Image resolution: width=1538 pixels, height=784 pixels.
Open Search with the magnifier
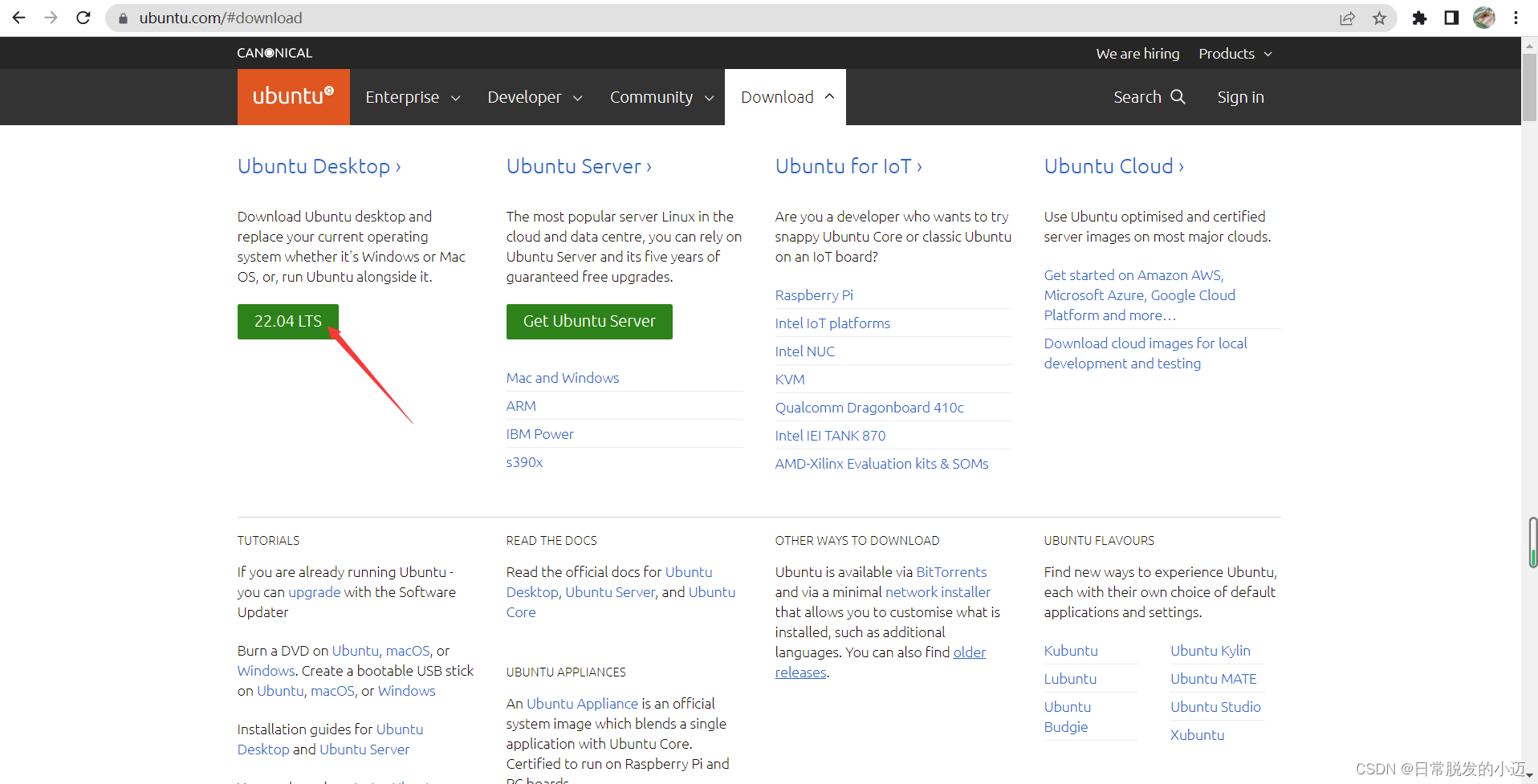(1149, 97)
